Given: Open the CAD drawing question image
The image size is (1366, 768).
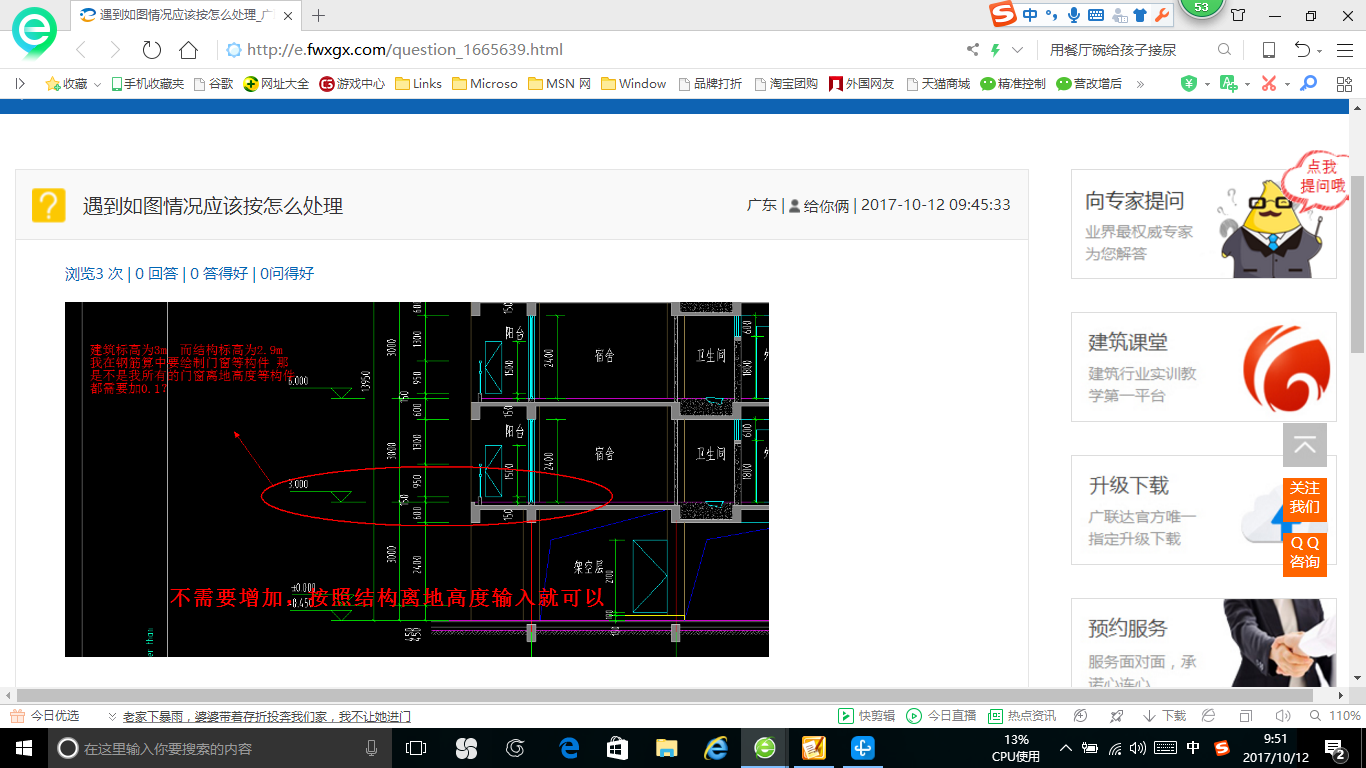Looking at the screenshot, I should (x=417, y=479).
